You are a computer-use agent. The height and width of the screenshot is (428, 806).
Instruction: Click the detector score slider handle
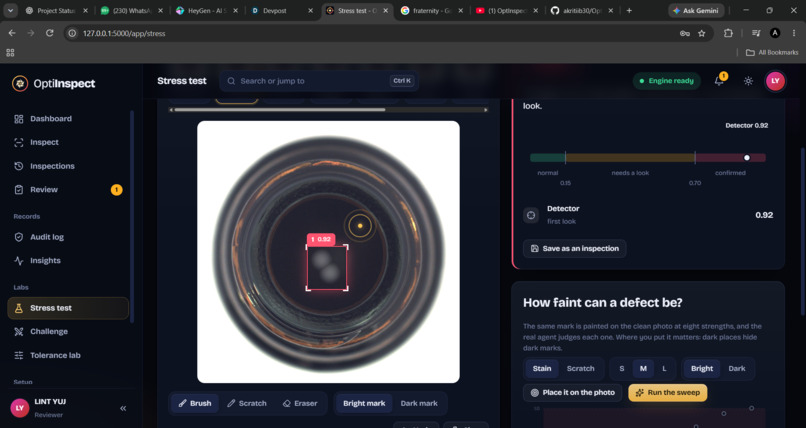[x=747, y=158]
